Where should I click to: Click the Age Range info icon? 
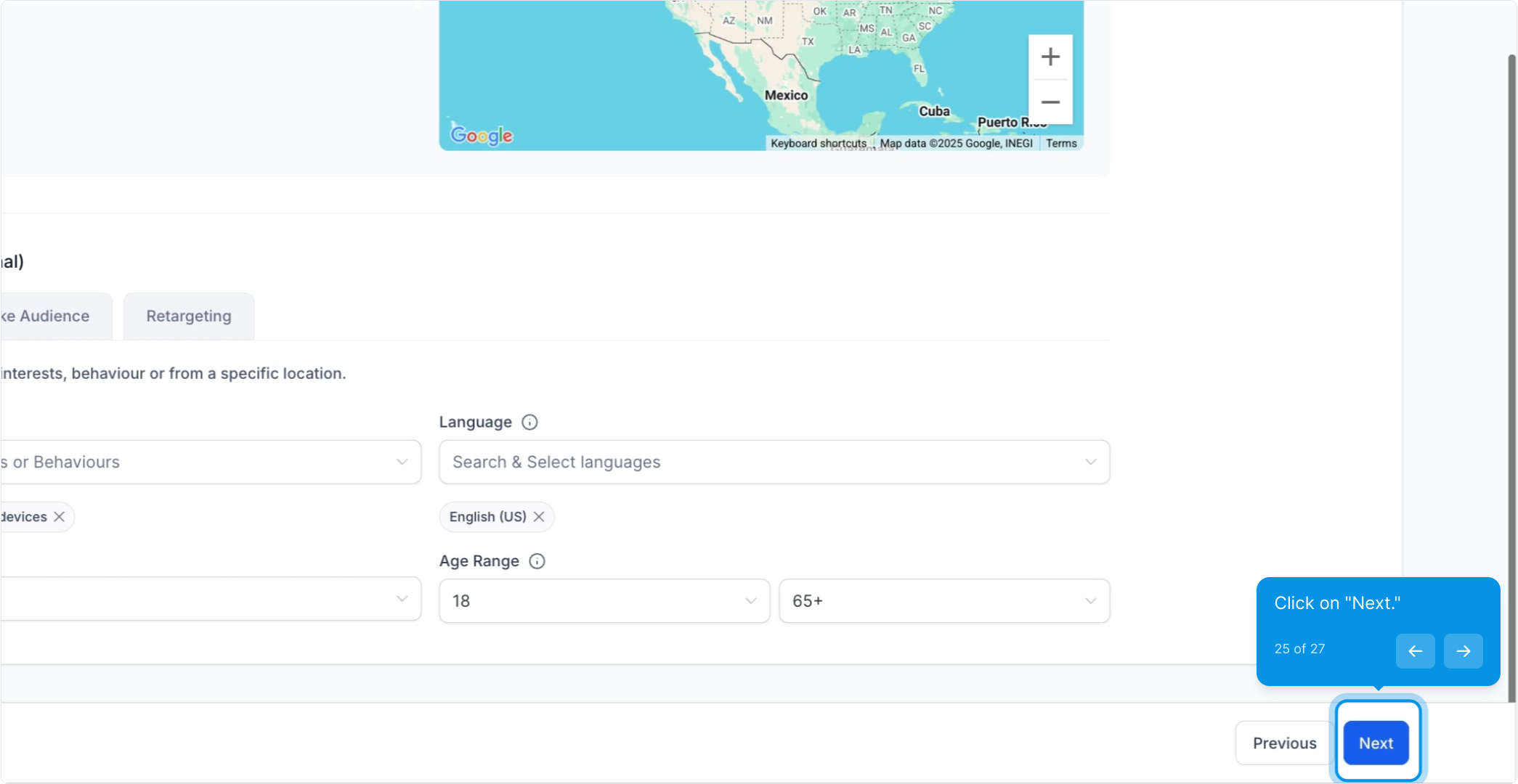[537, 561]
